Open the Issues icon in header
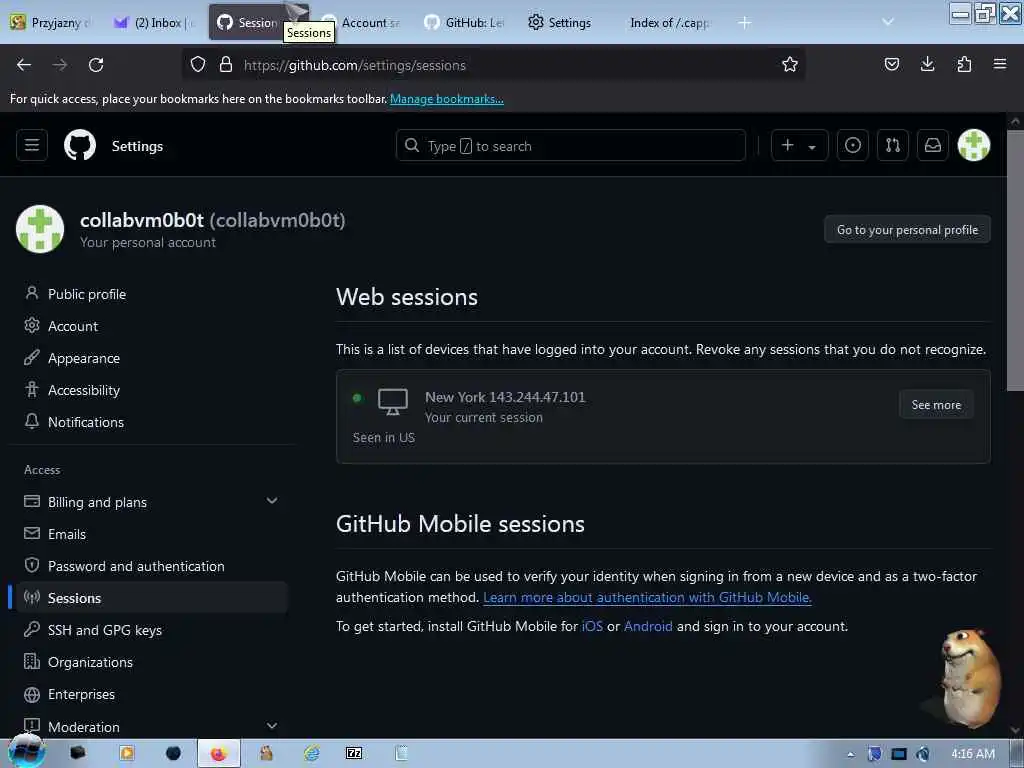The image size is (1024, 768). coord(852,145)
